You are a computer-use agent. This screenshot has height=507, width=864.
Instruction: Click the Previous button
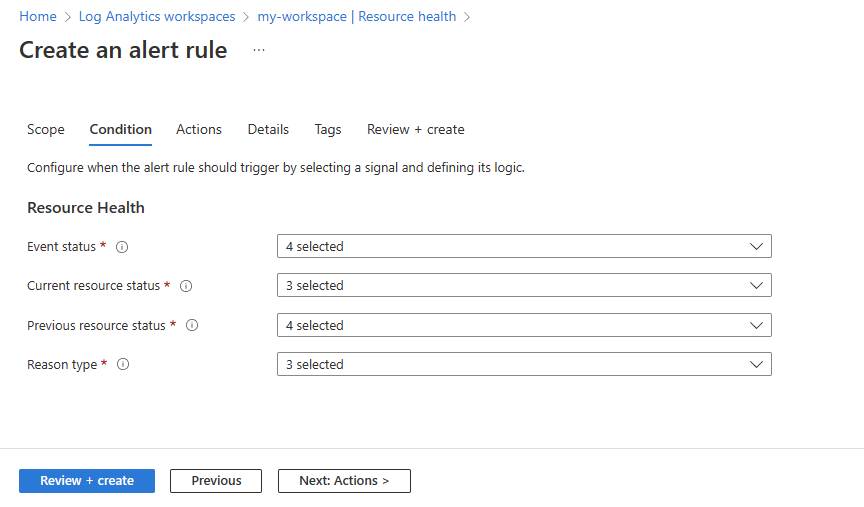(216, 481)
